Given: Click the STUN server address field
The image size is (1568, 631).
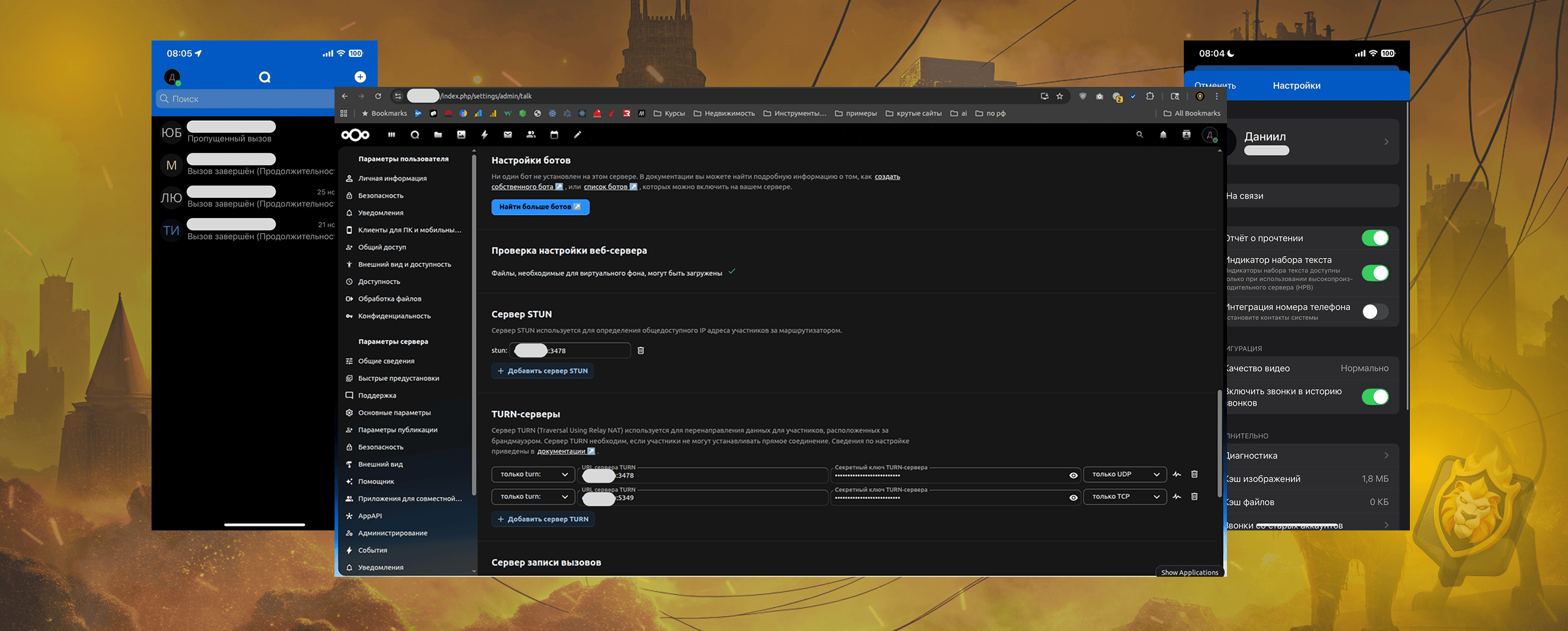Looking at the screenshot, I should (570, 351).
